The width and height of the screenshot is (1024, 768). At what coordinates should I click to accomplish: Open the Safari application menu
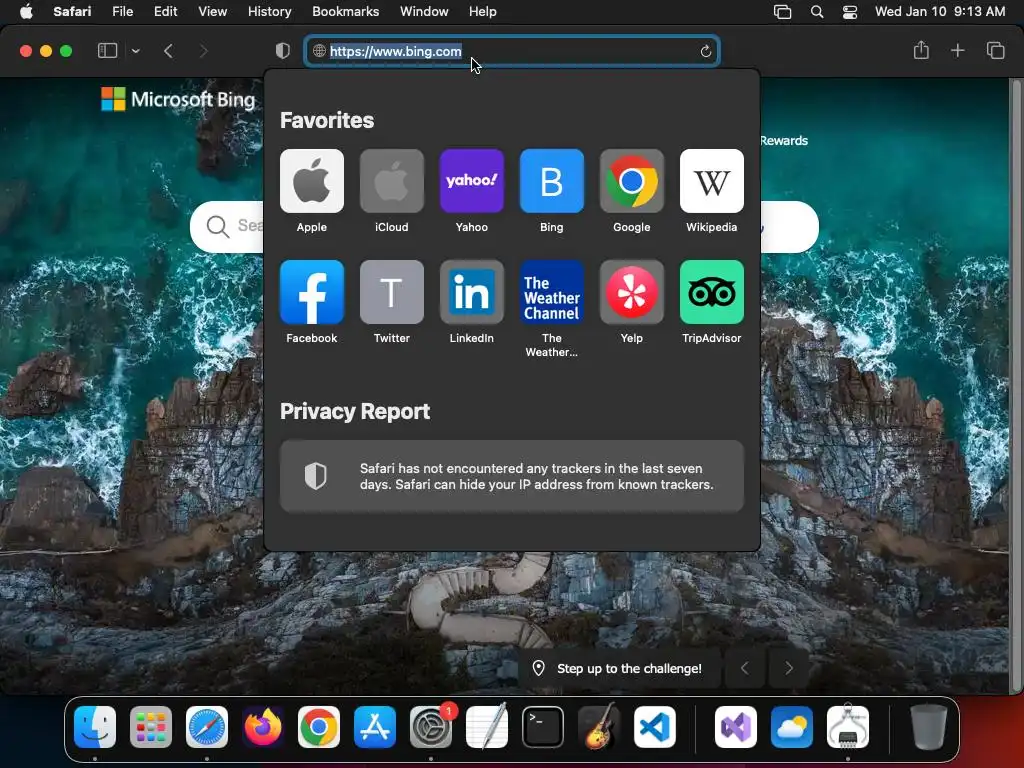click(72, 12)
